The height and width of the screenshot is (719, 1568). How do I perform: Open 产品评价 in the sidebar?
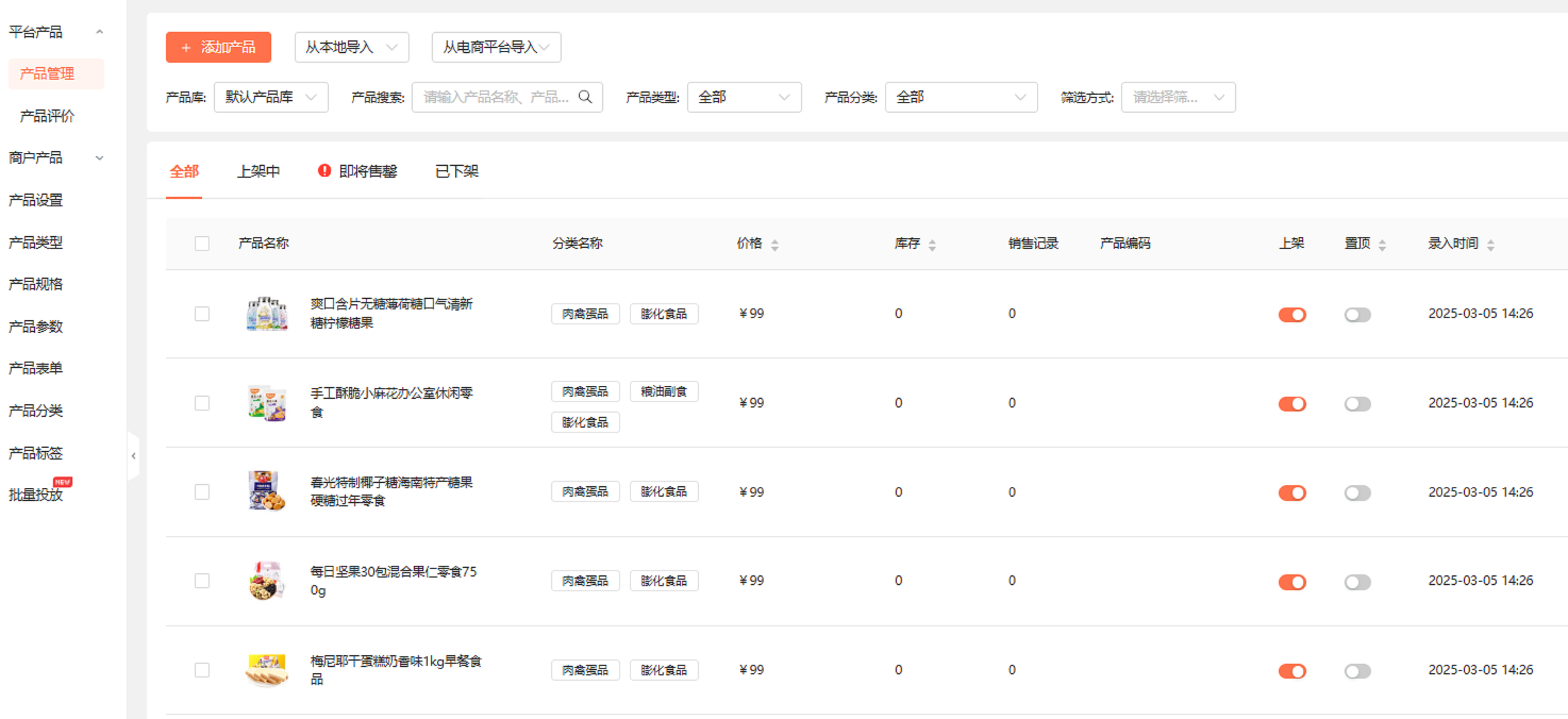pyautogui.click(x=47, y=115)
